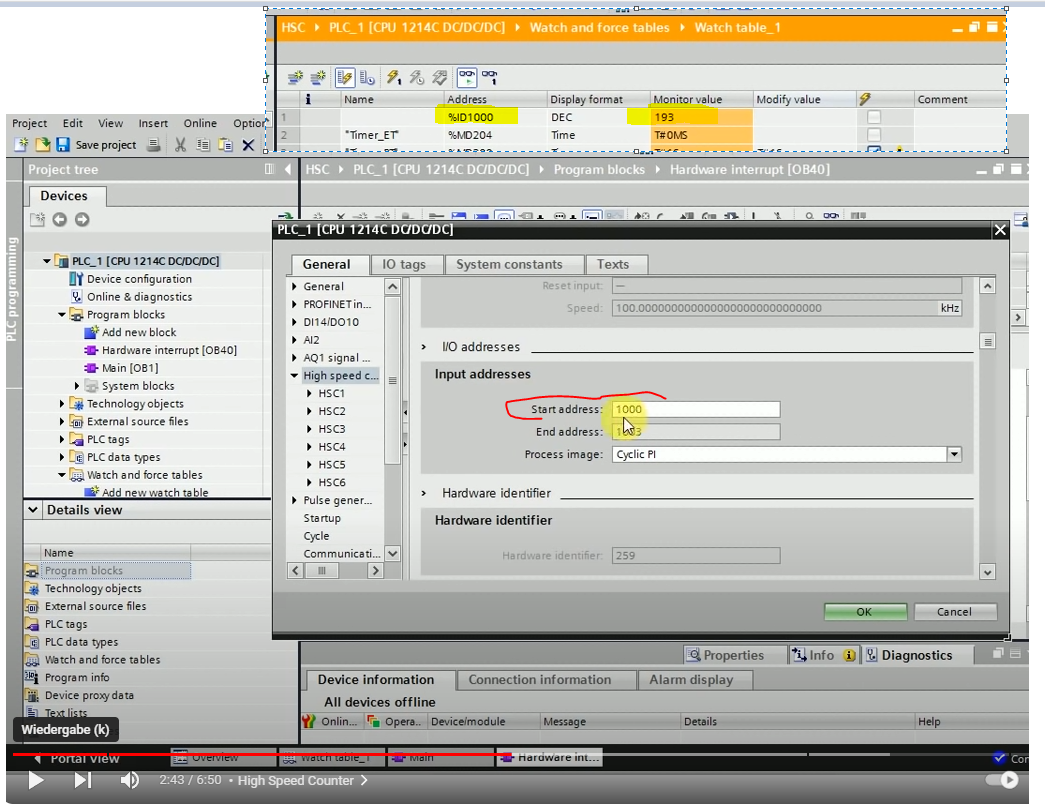Click the Save project icon
The height and width of the screenshot is (809, 1045).
[63, 145]
